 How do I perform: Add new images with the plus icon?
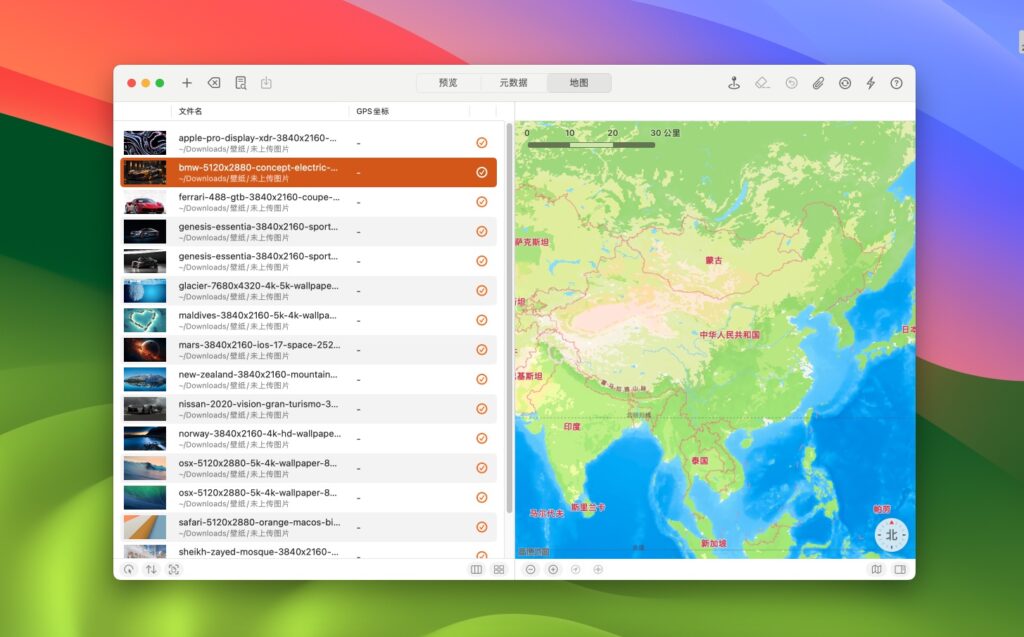[187, 83]
